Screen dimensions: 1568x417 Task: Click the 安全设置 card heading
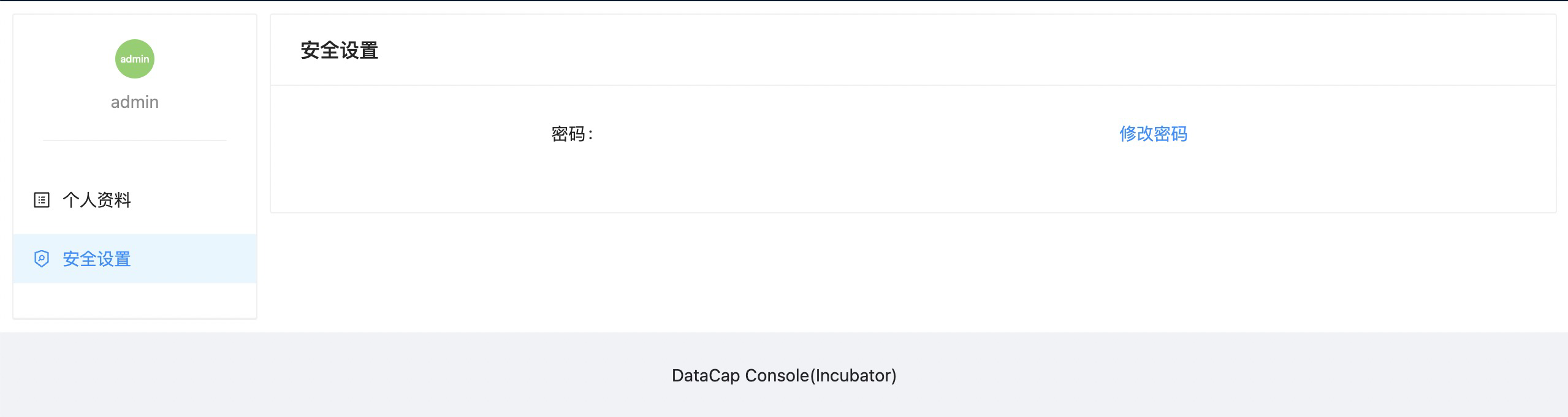[339, 50]
